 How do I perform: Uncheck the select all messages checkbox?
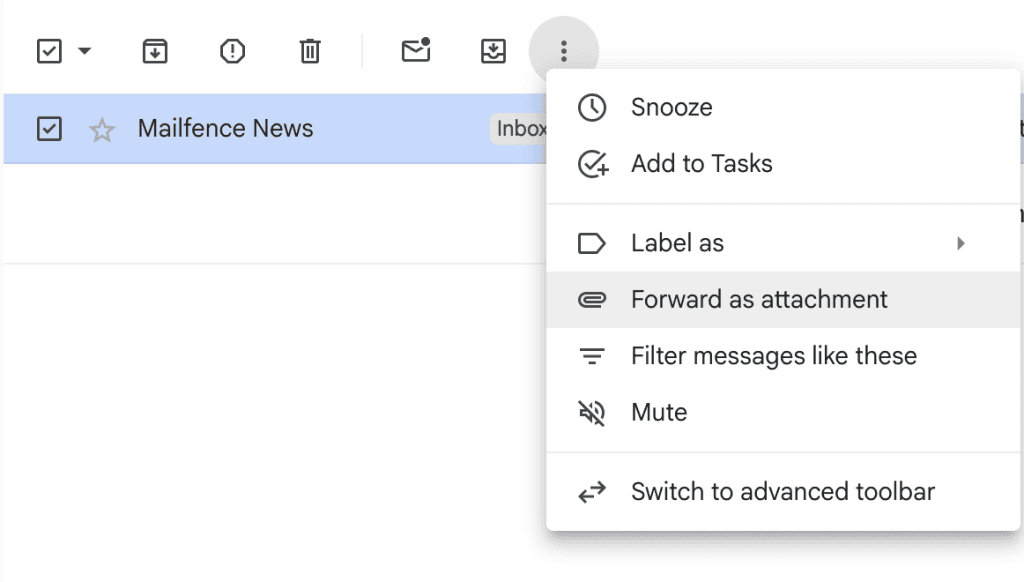47,50
